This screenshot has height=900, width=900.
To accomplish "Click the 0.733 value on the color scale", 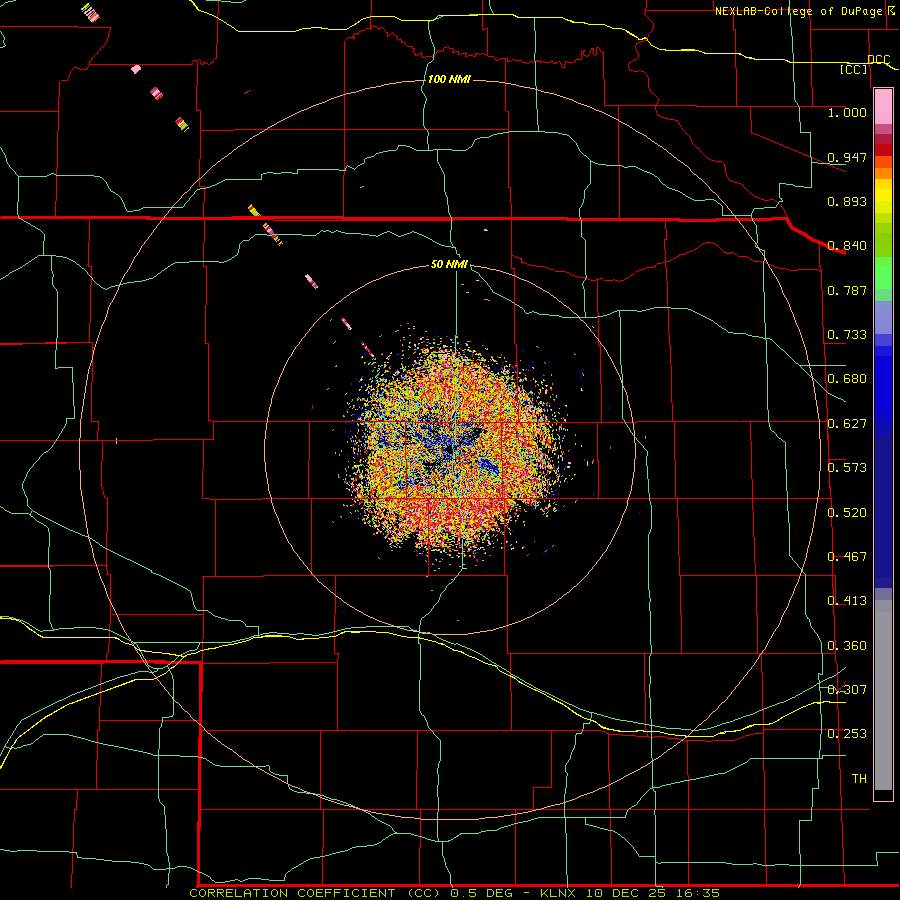I will [x=847, y=335].
